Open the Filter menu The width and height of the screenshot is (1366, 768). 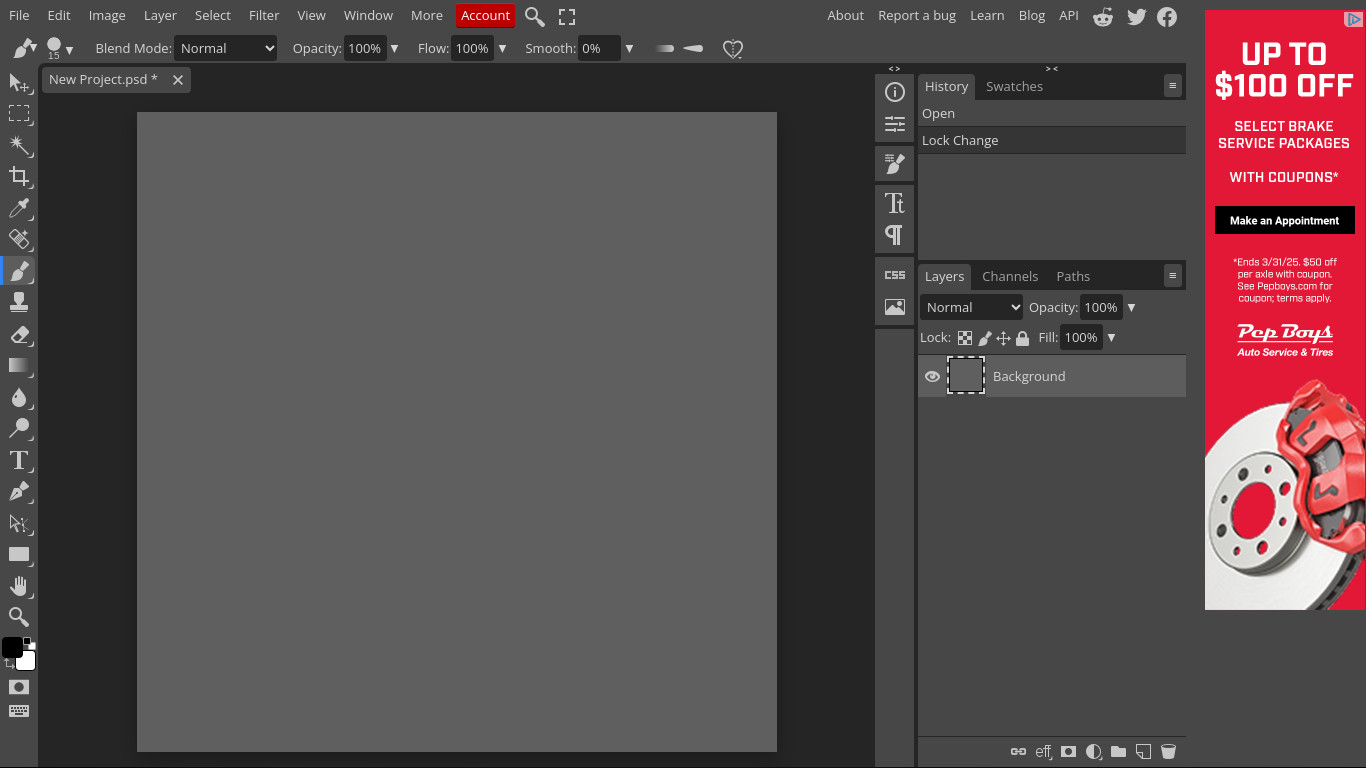click(x=264, y=15)
